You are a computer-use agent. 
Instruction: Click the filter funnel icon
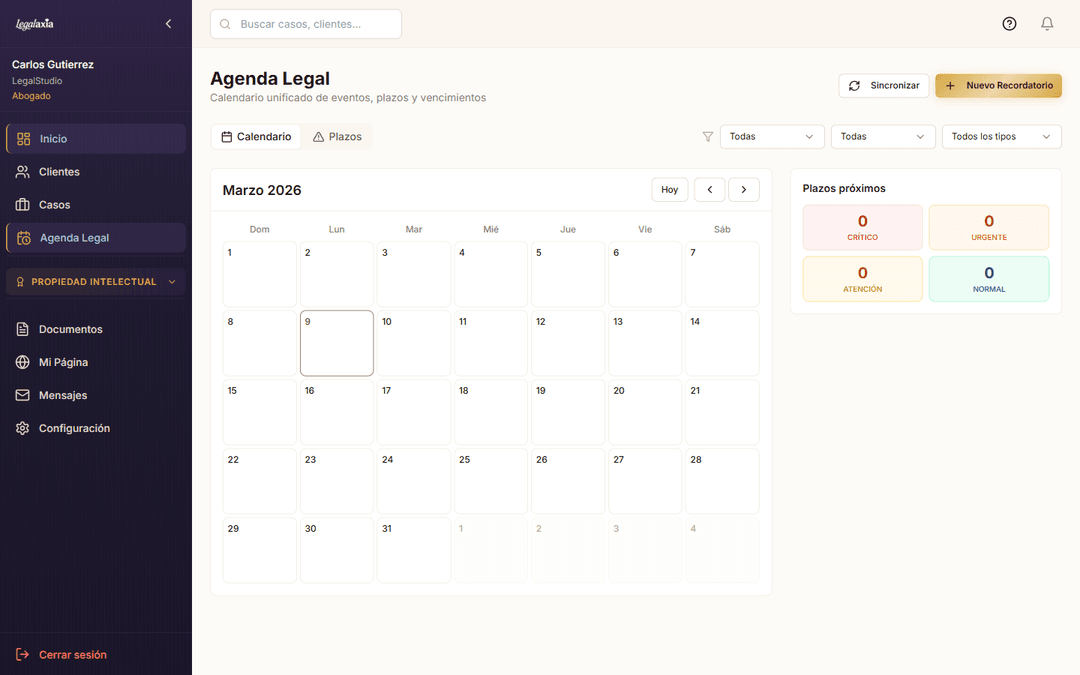(x=708, y=136)
